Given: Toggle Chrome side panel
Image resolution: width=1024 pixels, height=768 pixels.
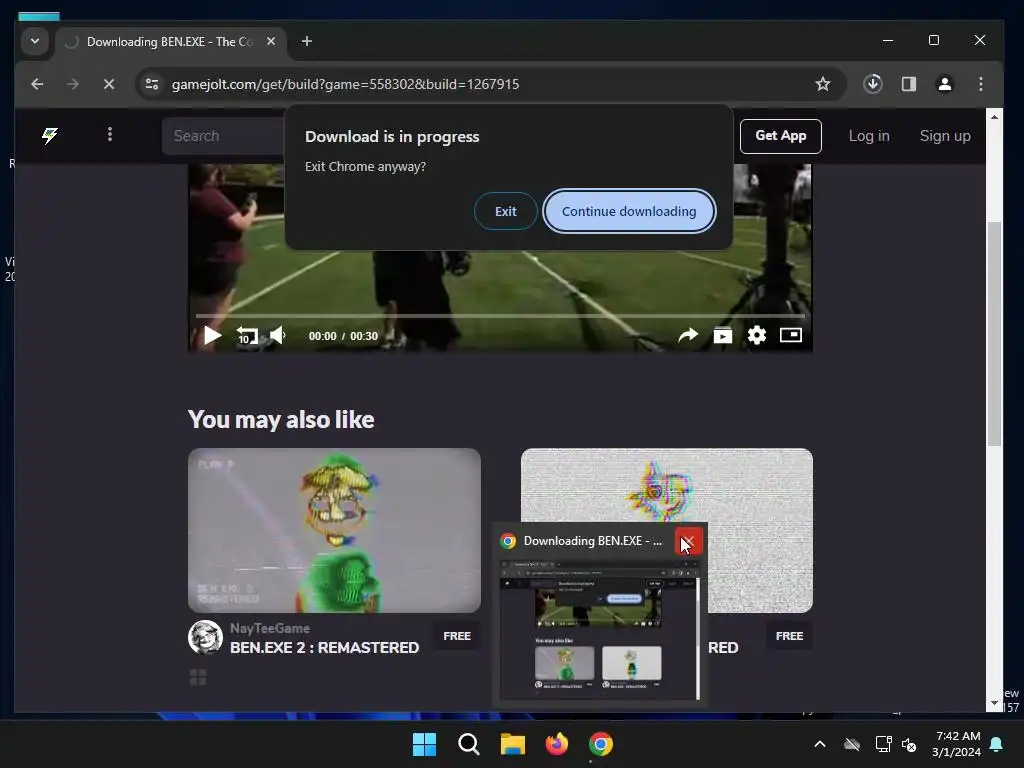Looking at the screenshot, I should tap(908, 84).
